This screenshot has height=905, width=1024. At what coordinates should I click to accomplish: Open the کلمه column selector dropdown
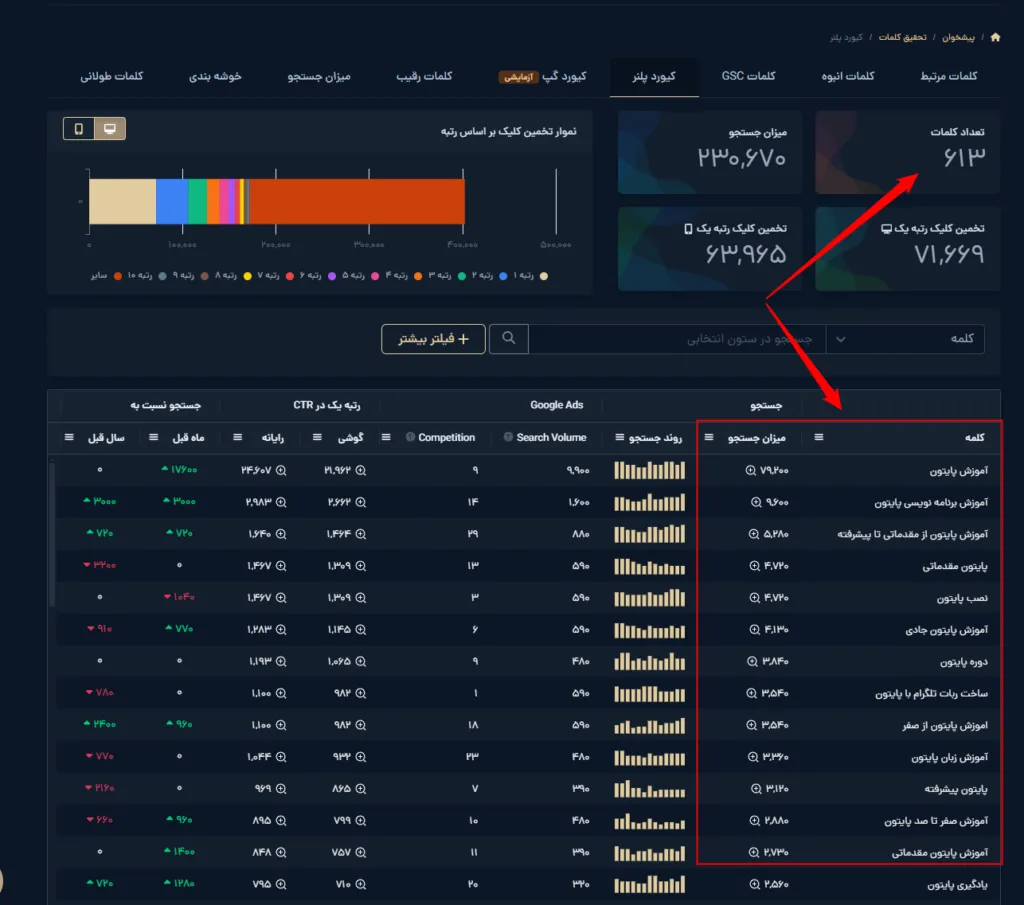point(904,339)
